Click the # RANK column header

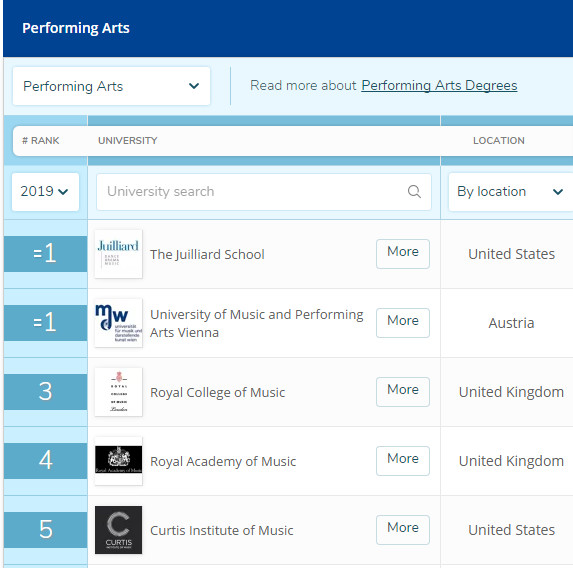tap(41, 141)
